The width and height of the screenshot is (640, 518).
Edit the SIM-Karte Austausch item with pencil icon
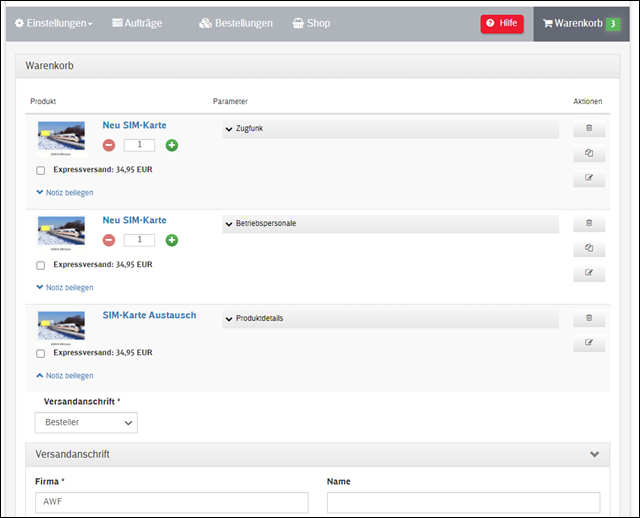coord(589,343)
